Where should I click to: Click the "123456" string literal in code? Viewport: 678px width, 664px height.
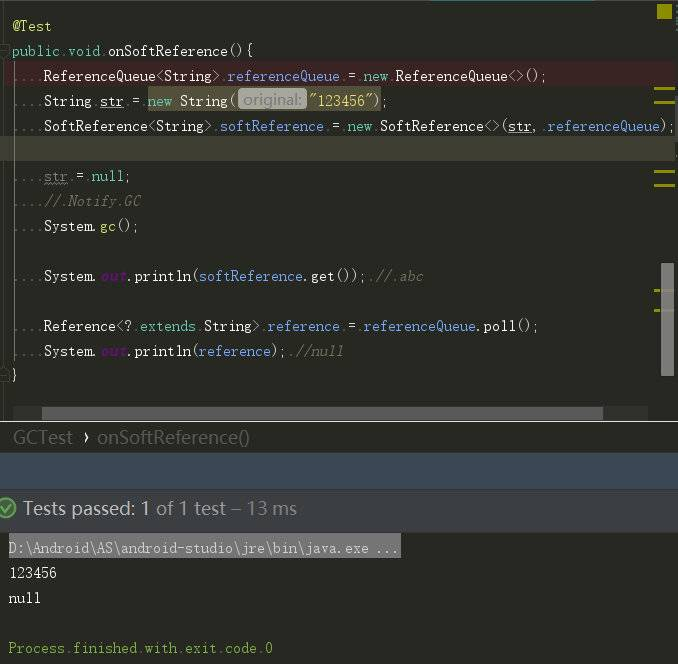coord(341,100)
